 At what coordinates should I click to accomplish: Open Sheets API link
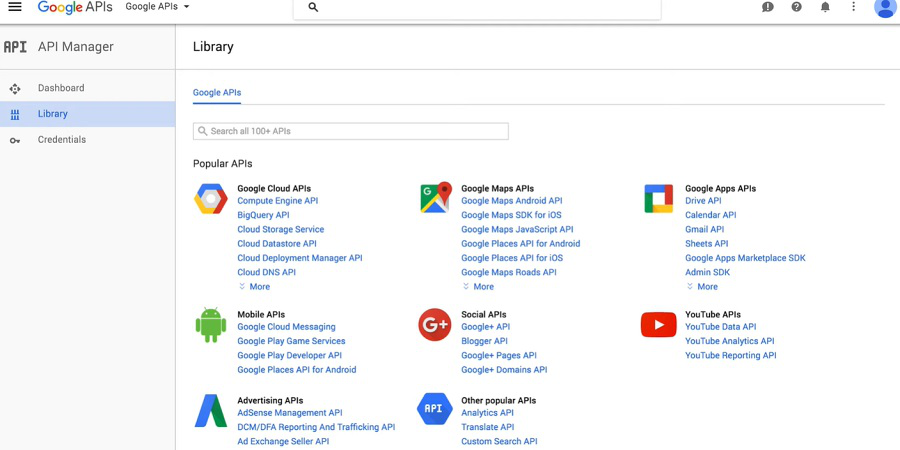[x=707, y=244]
